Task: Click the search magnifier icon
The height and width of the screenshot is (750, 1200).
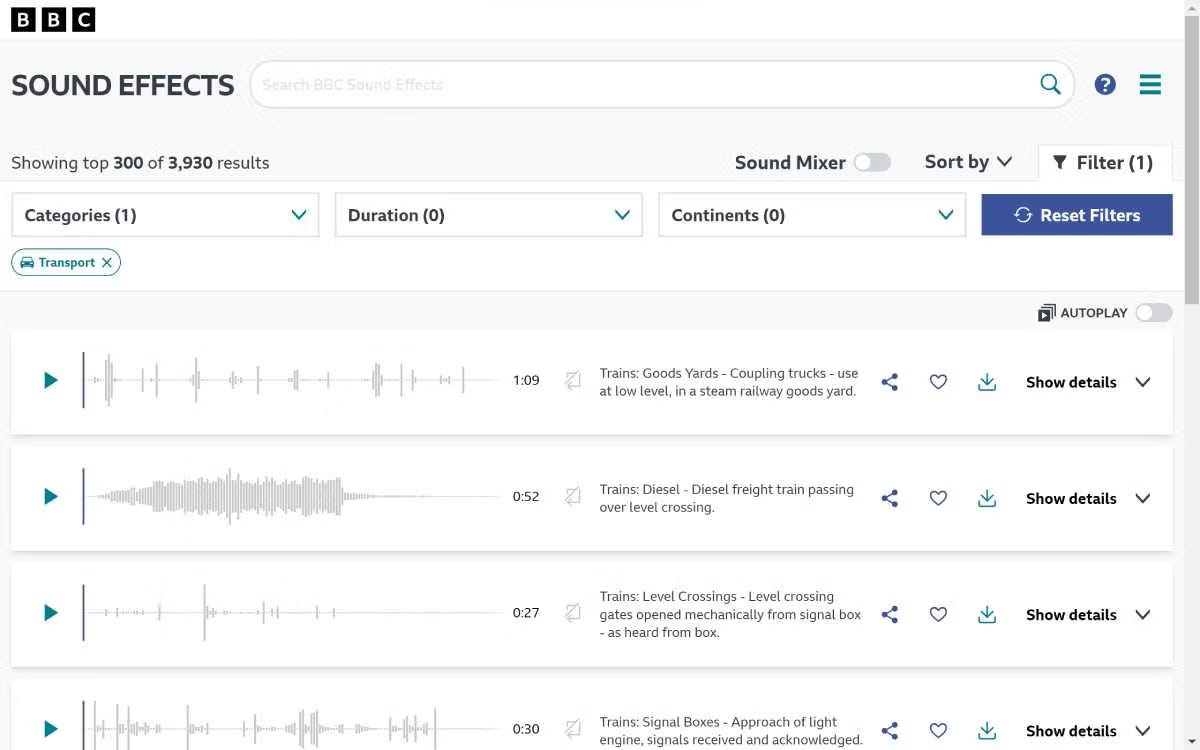Action: coord(1050,85)
